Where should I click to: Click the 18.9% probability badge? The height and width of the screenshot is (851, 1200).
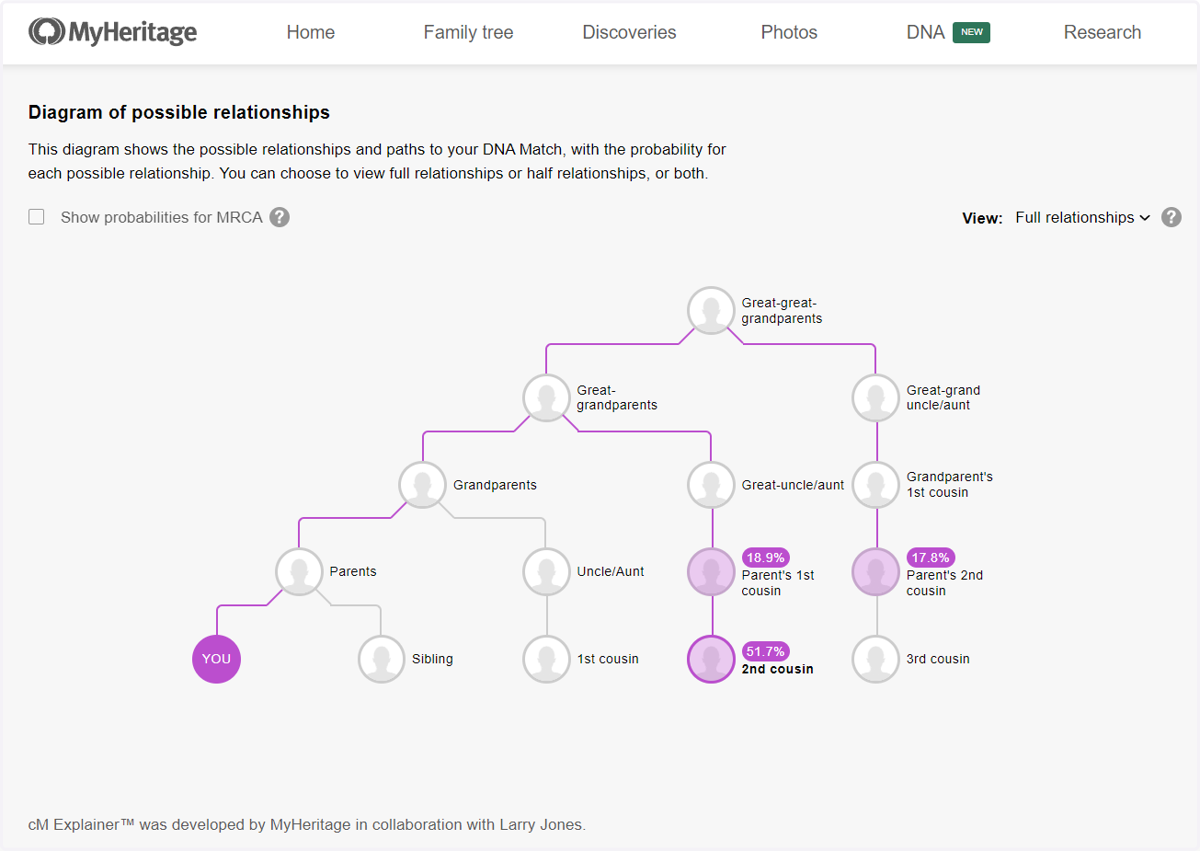click(765, 557)
